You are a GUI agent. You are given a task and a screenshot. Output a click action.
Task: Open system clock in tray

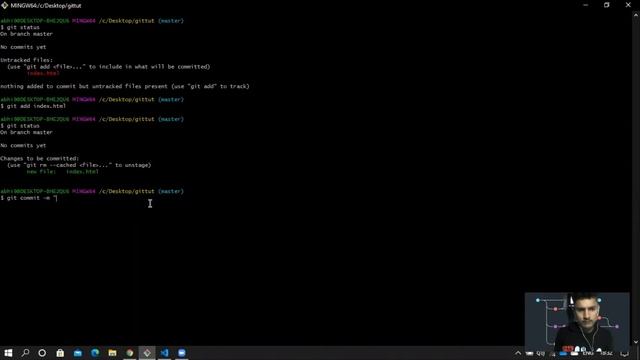[x=607, y=353]
